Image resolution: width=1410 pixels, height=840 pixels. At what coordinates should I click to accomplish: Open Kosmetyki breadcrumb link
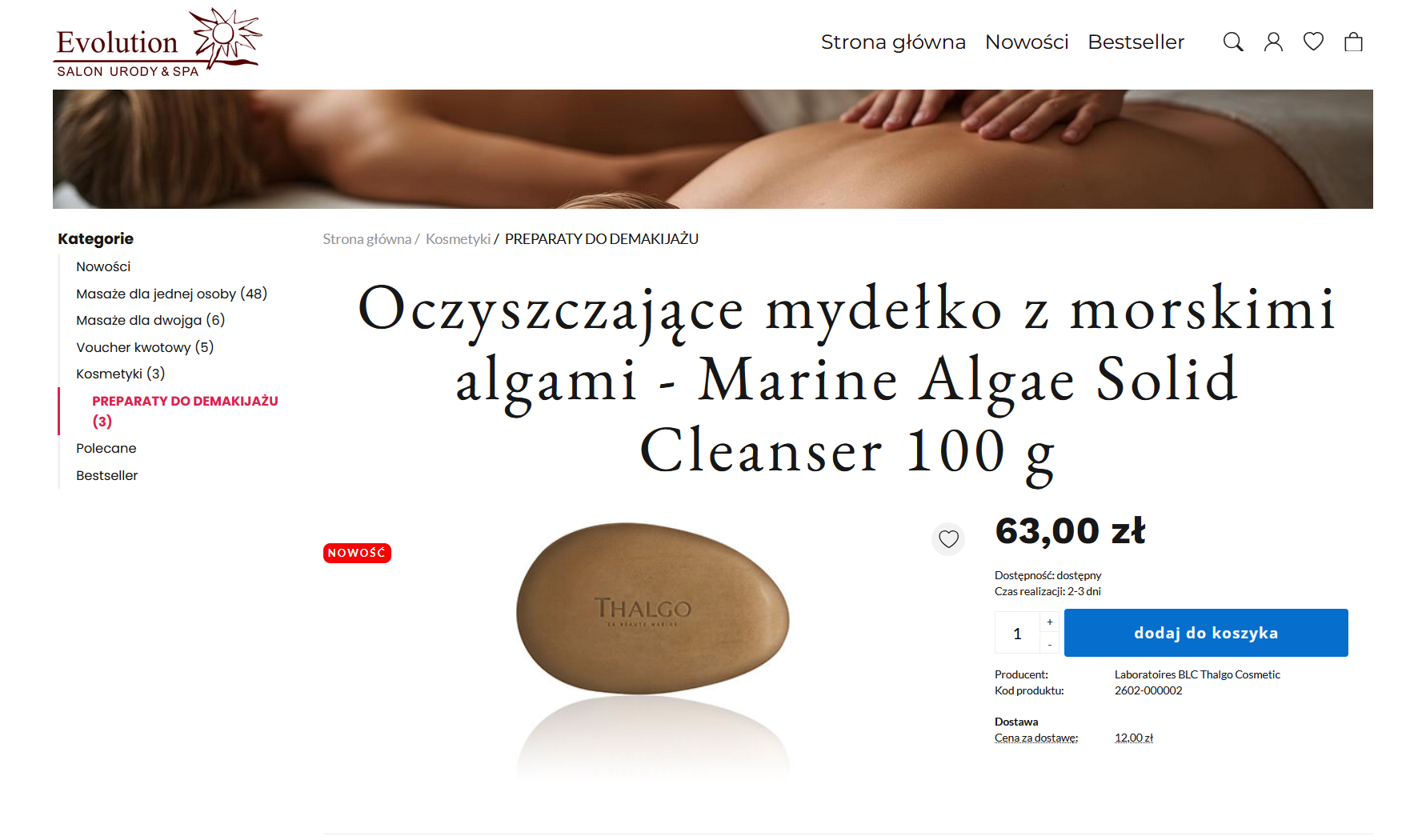[458, 239]
